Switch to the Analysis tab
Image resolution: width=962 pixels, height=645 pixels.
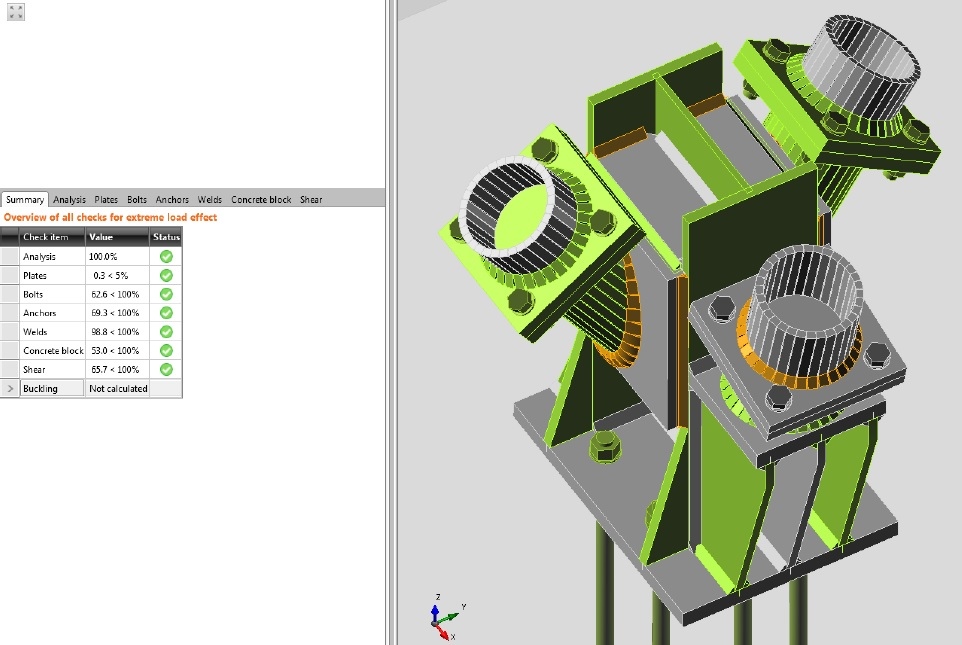coord(69,199)
